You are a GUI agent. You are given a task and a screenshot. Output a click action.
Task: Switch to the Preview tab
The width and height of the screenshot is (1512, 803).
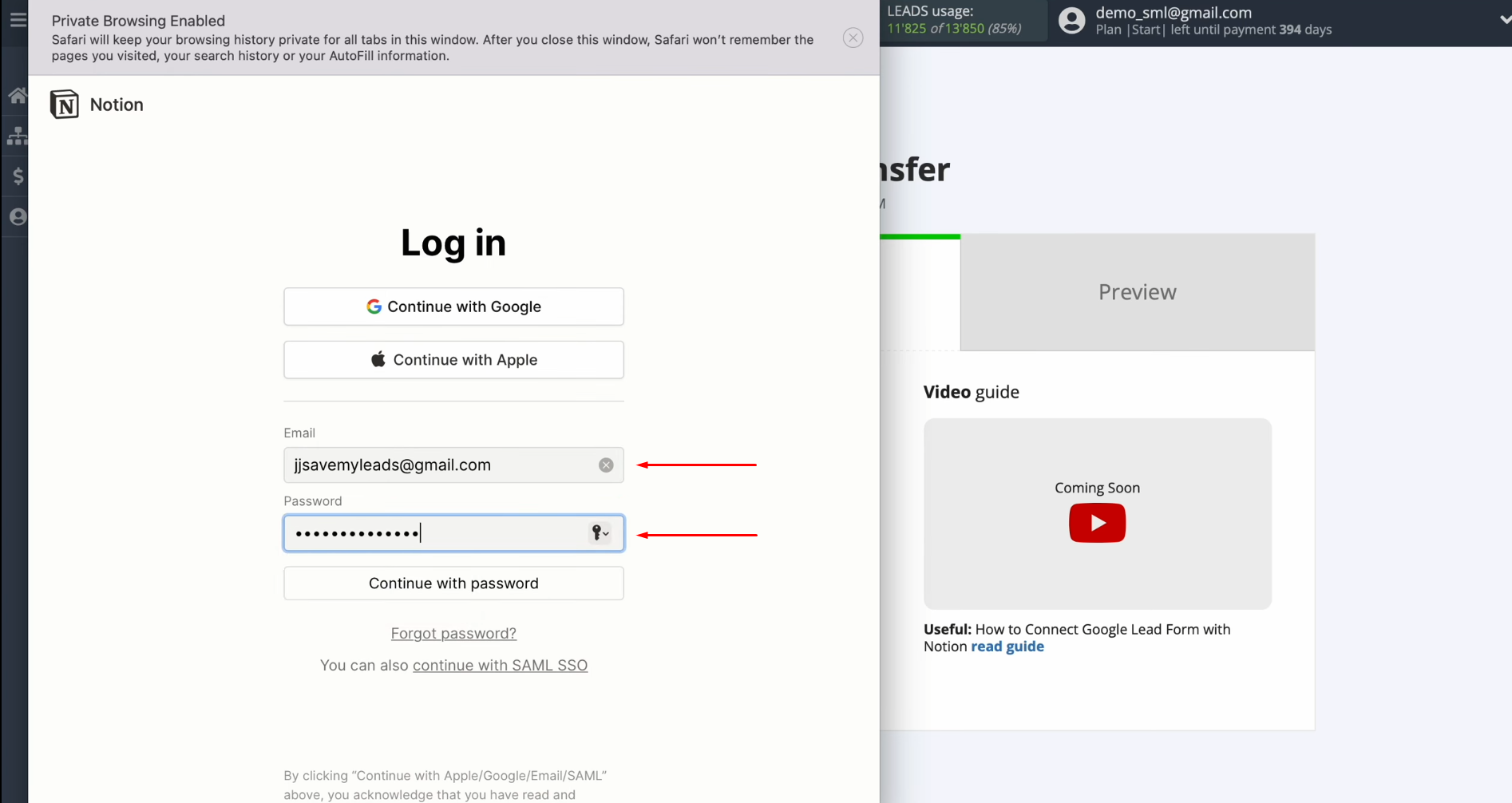[1137, 292]
